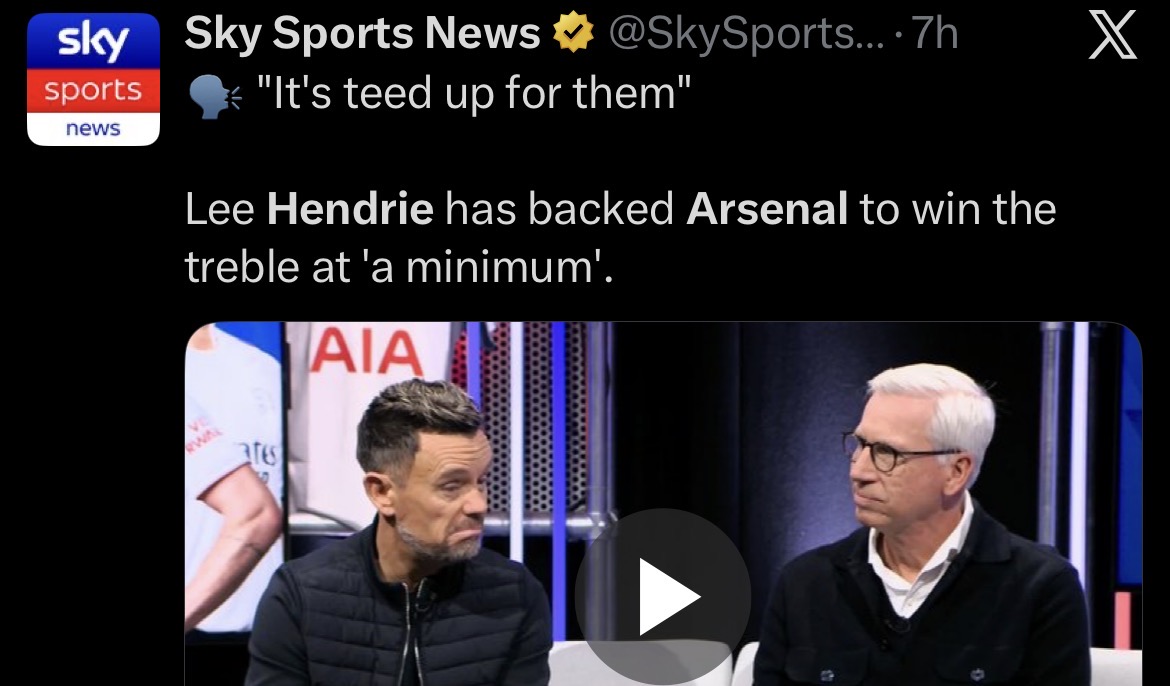Click the gold verified badge
The width and height of the screenshot is (1170, 686).
[572, 34]
